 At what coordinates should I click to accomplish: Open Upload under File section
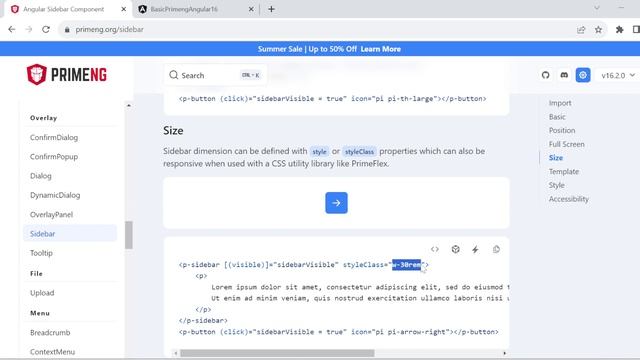pos(42,293)
